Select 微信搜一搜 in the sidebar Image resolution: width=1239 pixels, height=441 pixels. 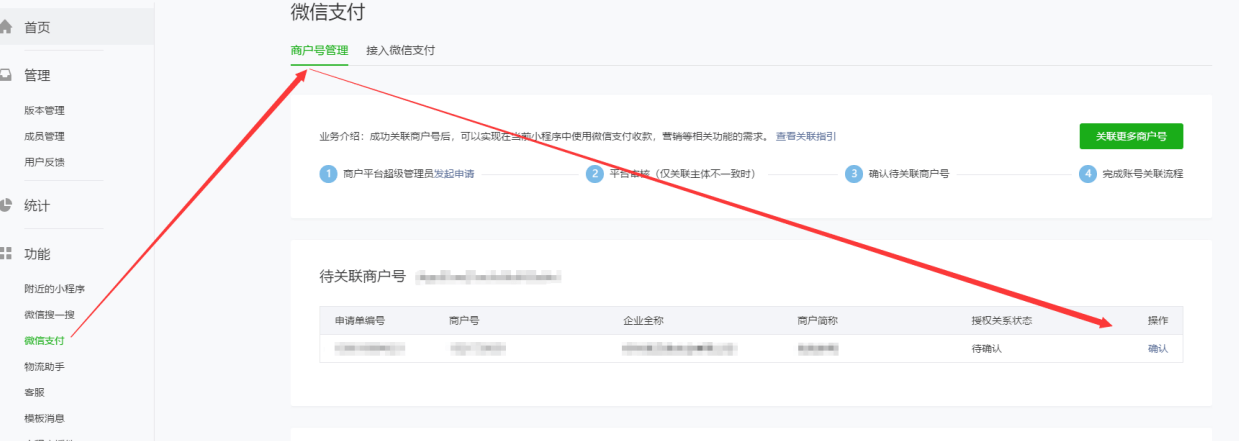(x=49, y=315)
